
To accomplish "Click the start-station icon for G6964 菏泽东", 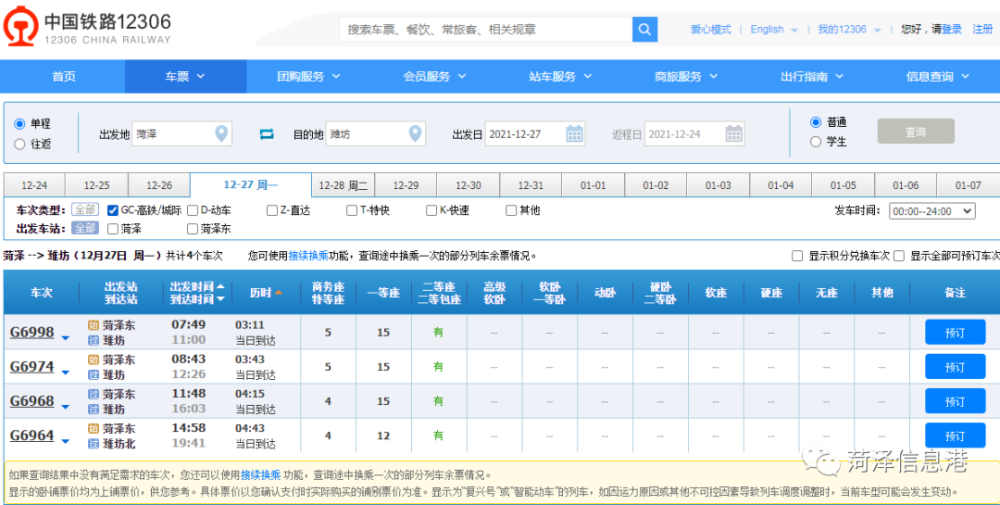I will click(x=93, y=428).
